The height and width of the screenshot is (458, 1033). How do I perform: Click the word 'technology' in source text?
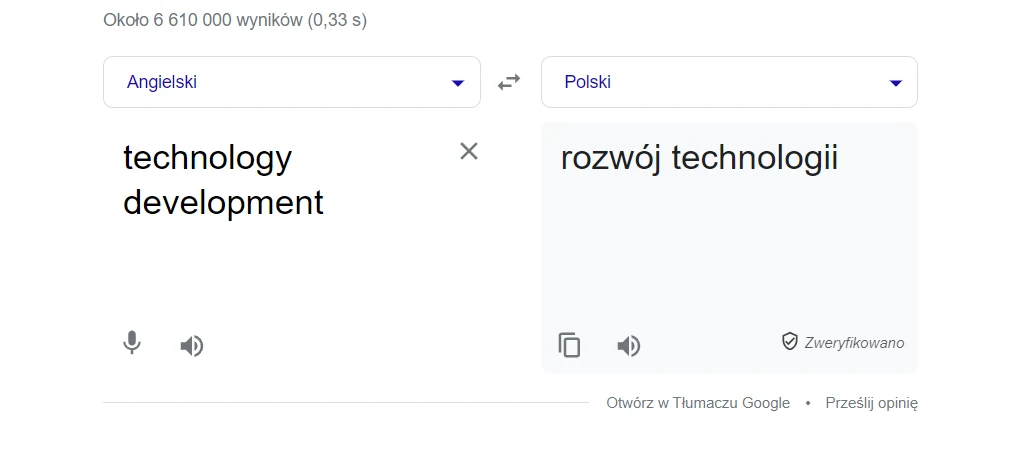click(207, 158)
